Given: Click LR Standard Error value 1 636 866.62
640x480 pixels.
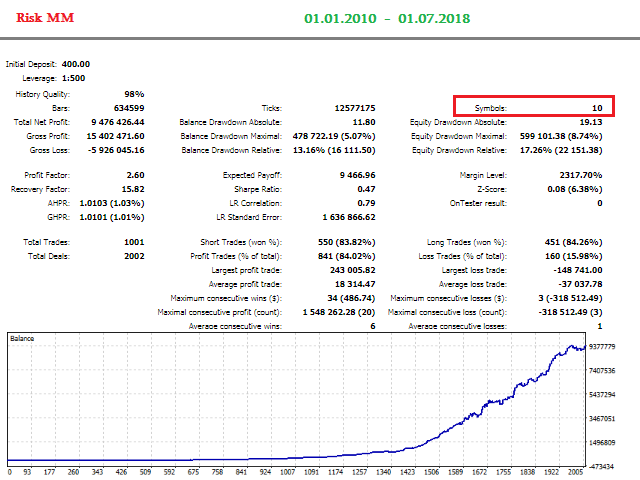Looking at the screenshot, I should coord(349,217).
